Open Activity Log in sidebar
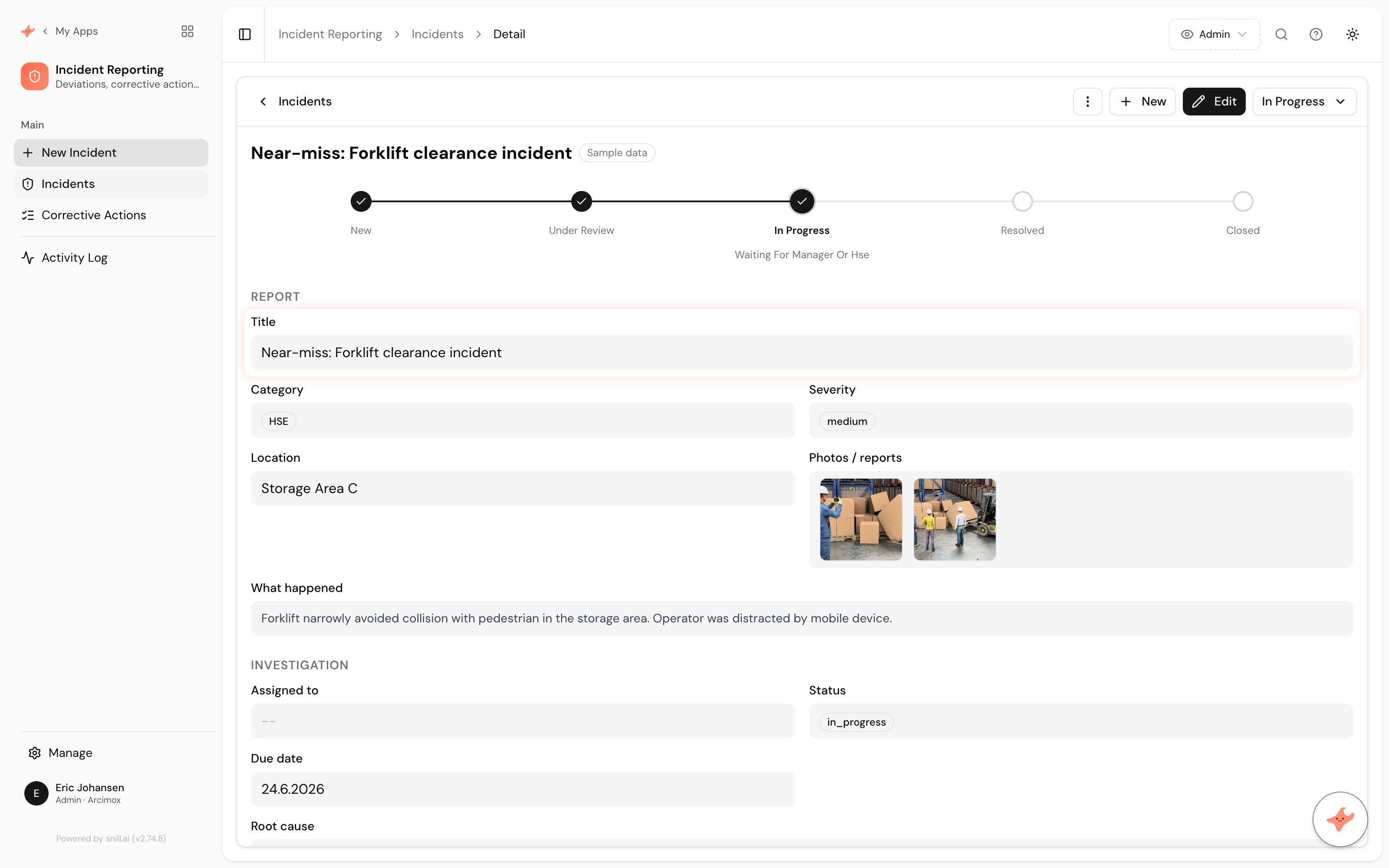Image resolution: width=1389 pixels, height=868 pixels. [111, 258]
